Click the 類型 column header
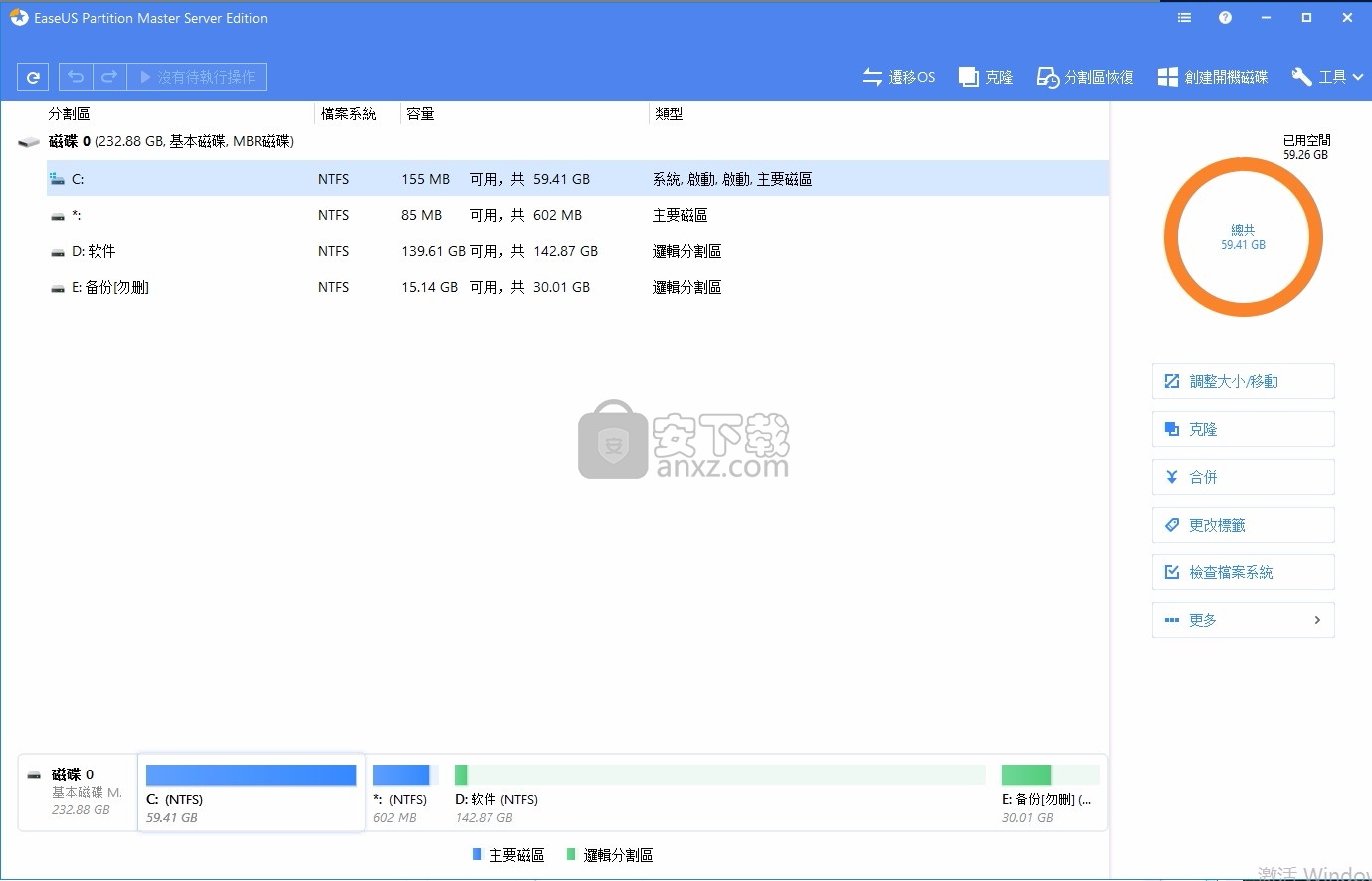Screen dimensions: 1372x881 (x=669, y=113)
